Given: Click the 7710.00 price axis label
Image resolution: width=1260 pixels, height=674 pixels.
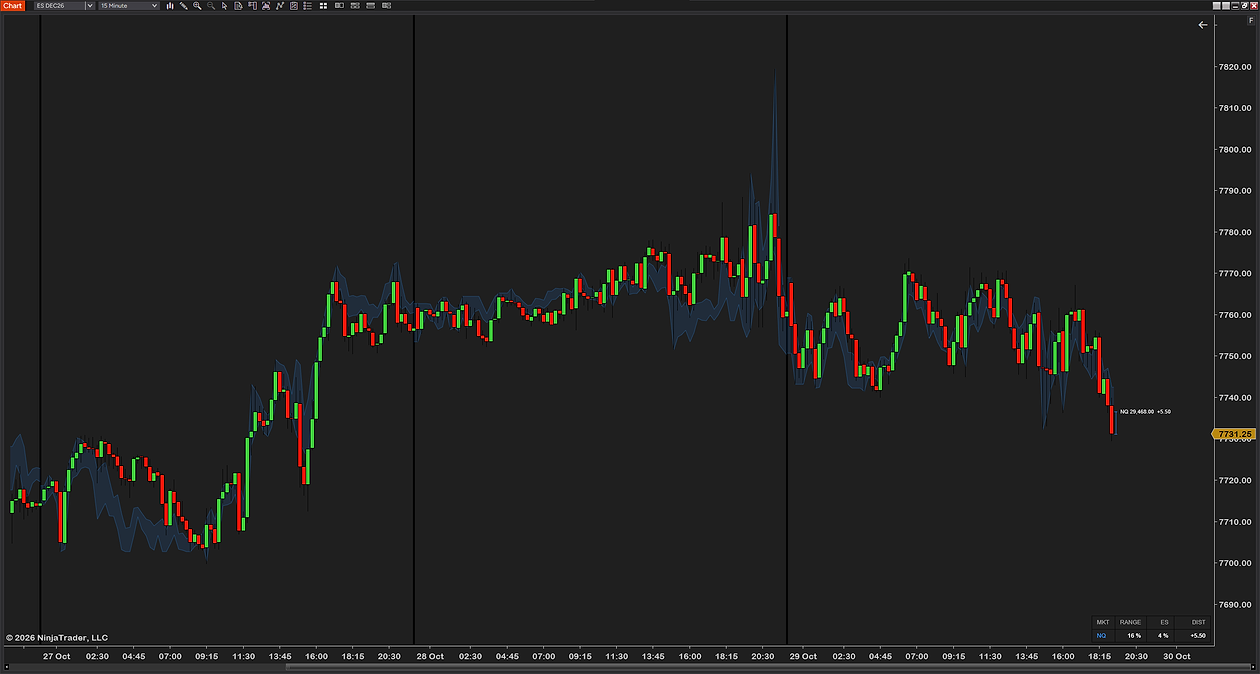Looking at the screenshot, I should (x=1233, y=522).
